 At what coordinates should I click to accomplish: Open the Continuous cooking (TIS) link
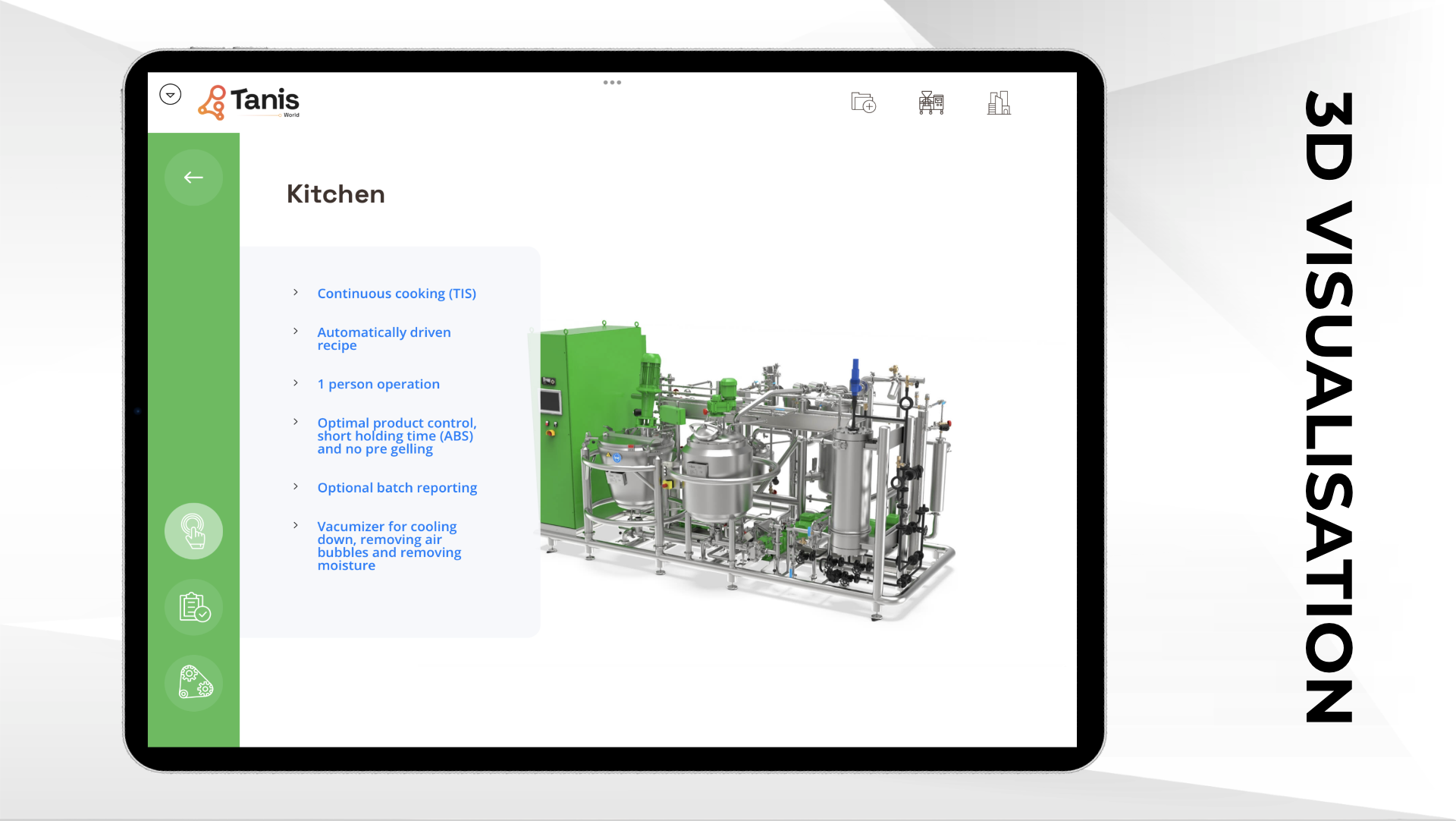pos(396,294)
